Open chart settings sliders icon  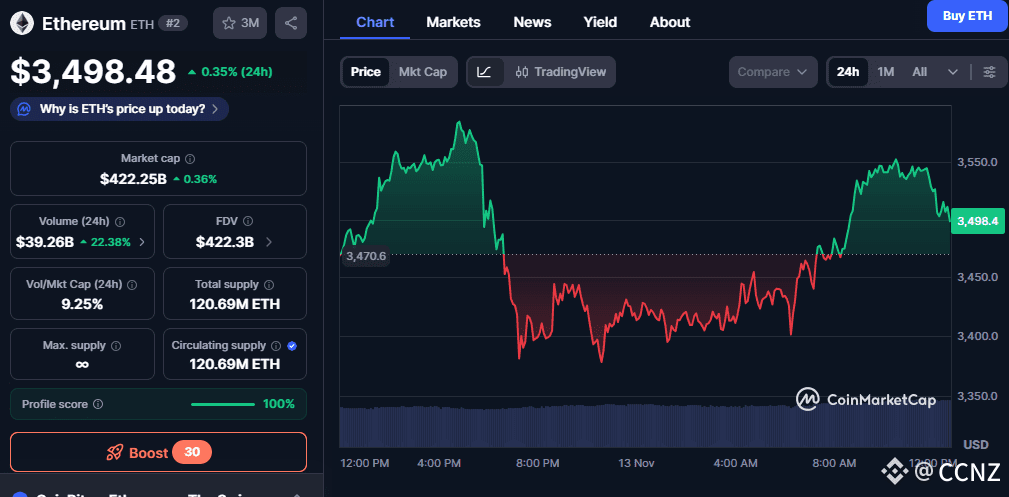coord(989,72)
